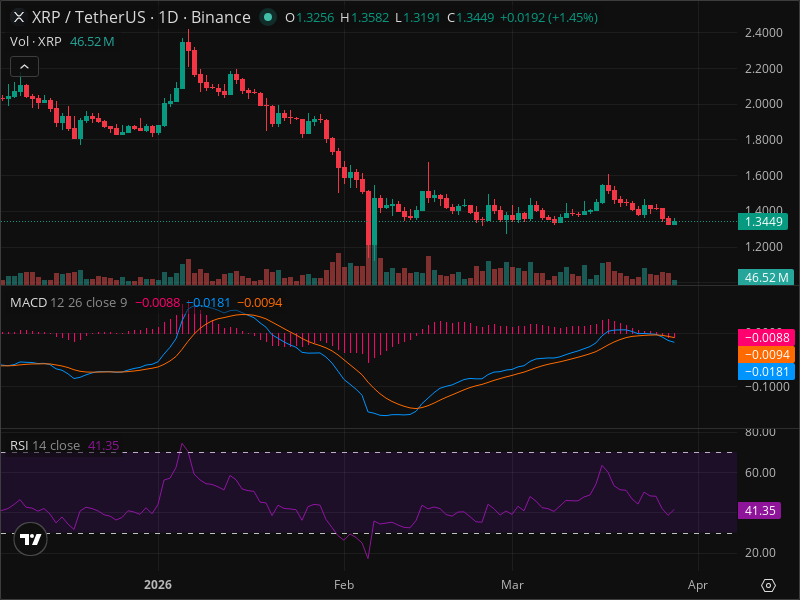This screenshot has width=800, height=600.
Task: Click the 2026 label on the time axis
Action: pos(158,585)
